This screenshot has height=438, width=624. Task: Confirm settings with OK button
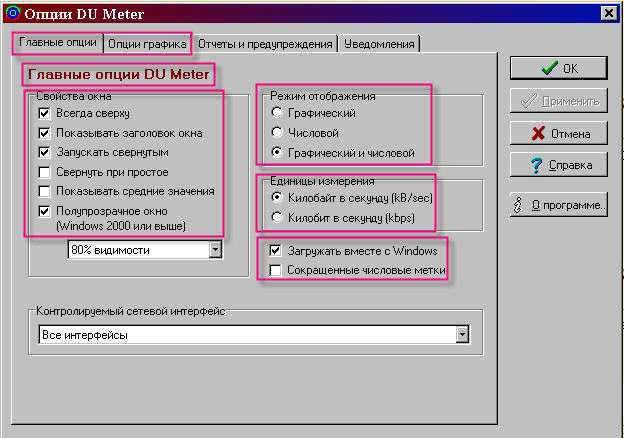(x=559, y=68)
